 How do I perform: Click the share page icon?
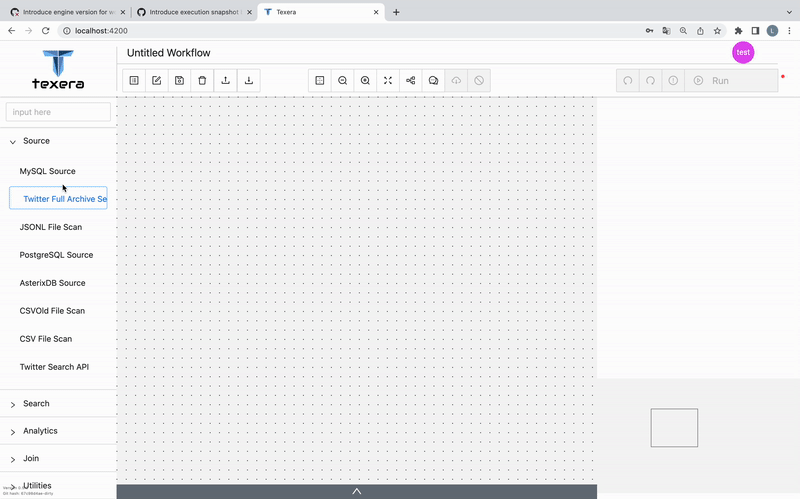pos(701,31)
